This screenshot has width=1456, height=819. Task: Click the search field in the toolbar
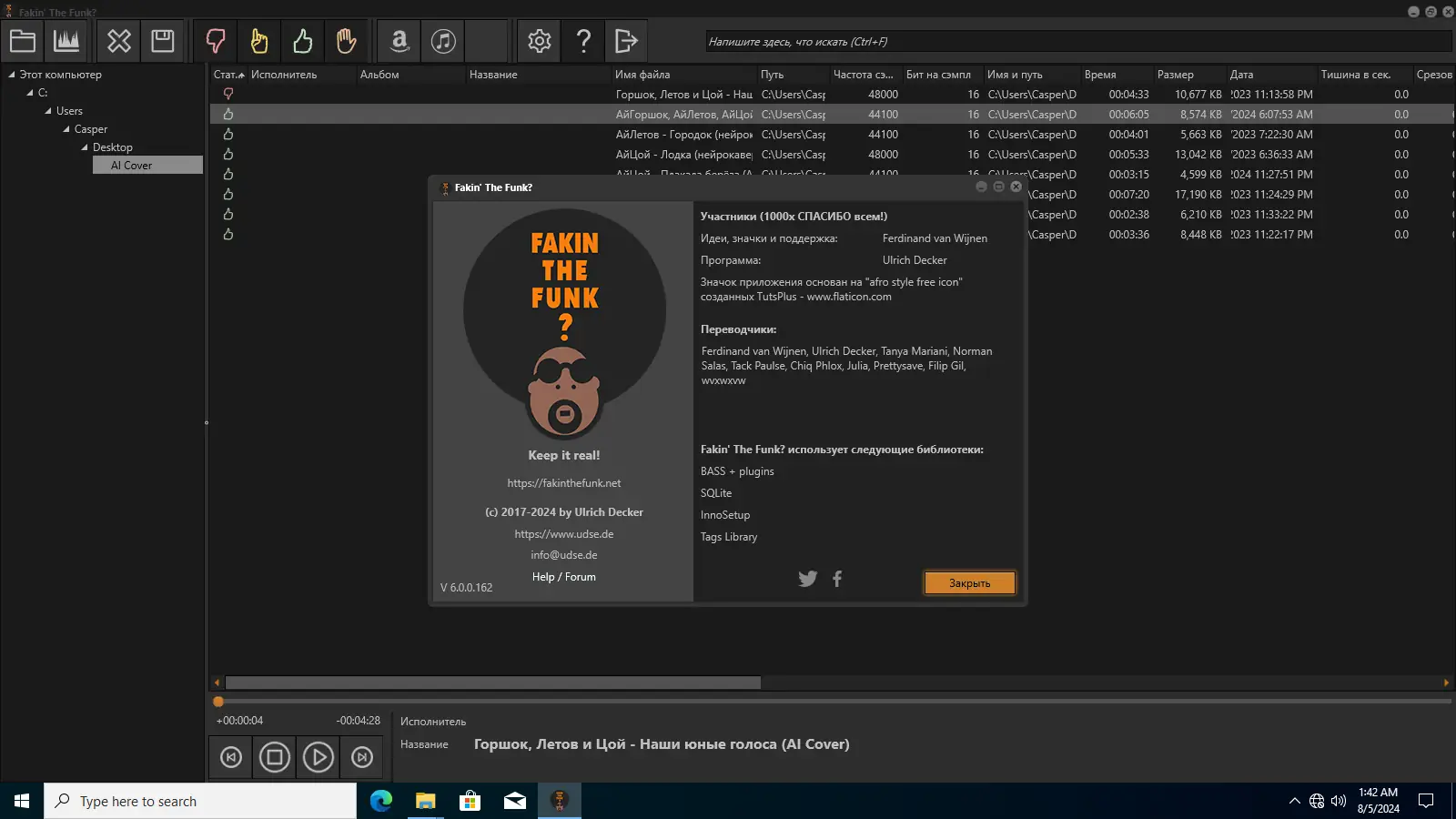1078,42
